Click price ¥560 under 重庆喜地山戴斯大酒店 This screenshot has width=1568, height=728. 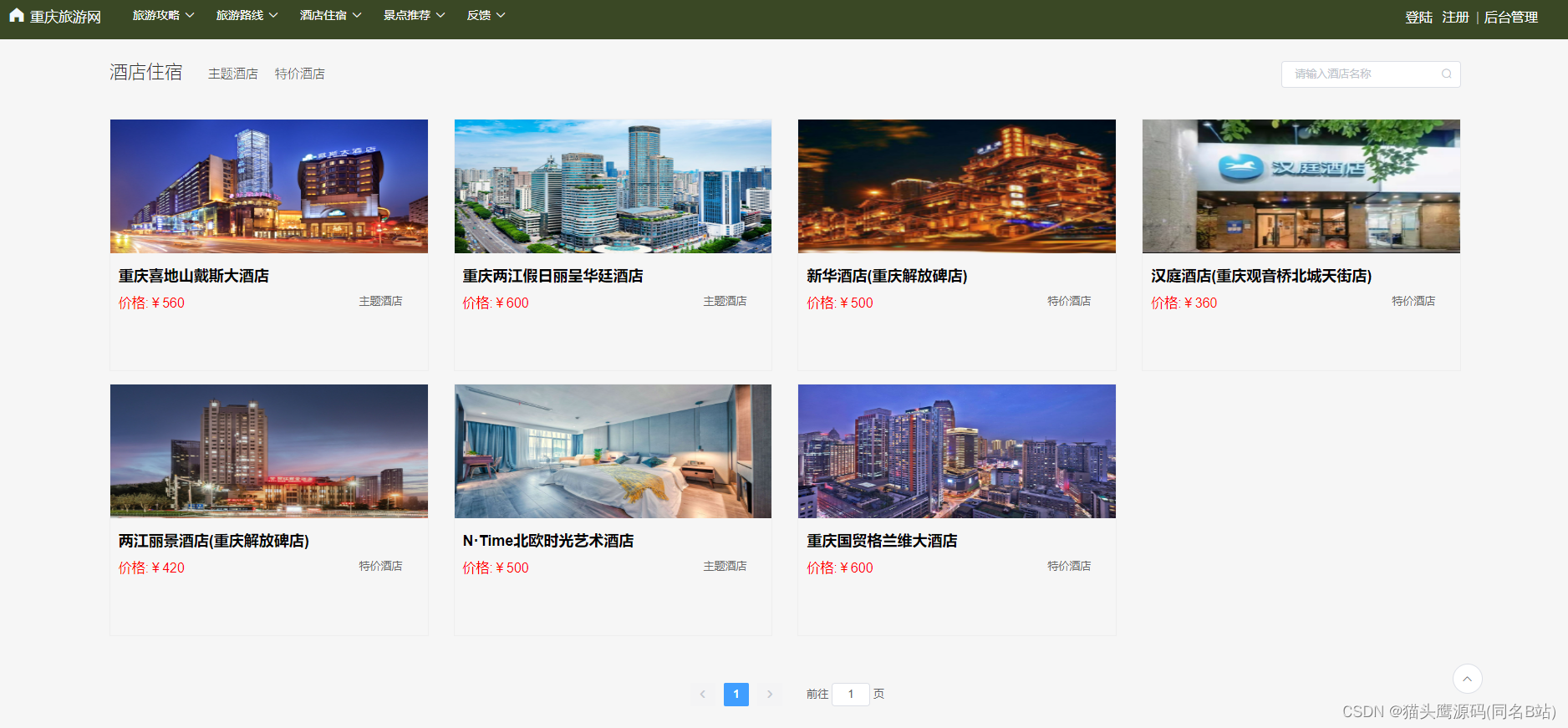[151, 303]
